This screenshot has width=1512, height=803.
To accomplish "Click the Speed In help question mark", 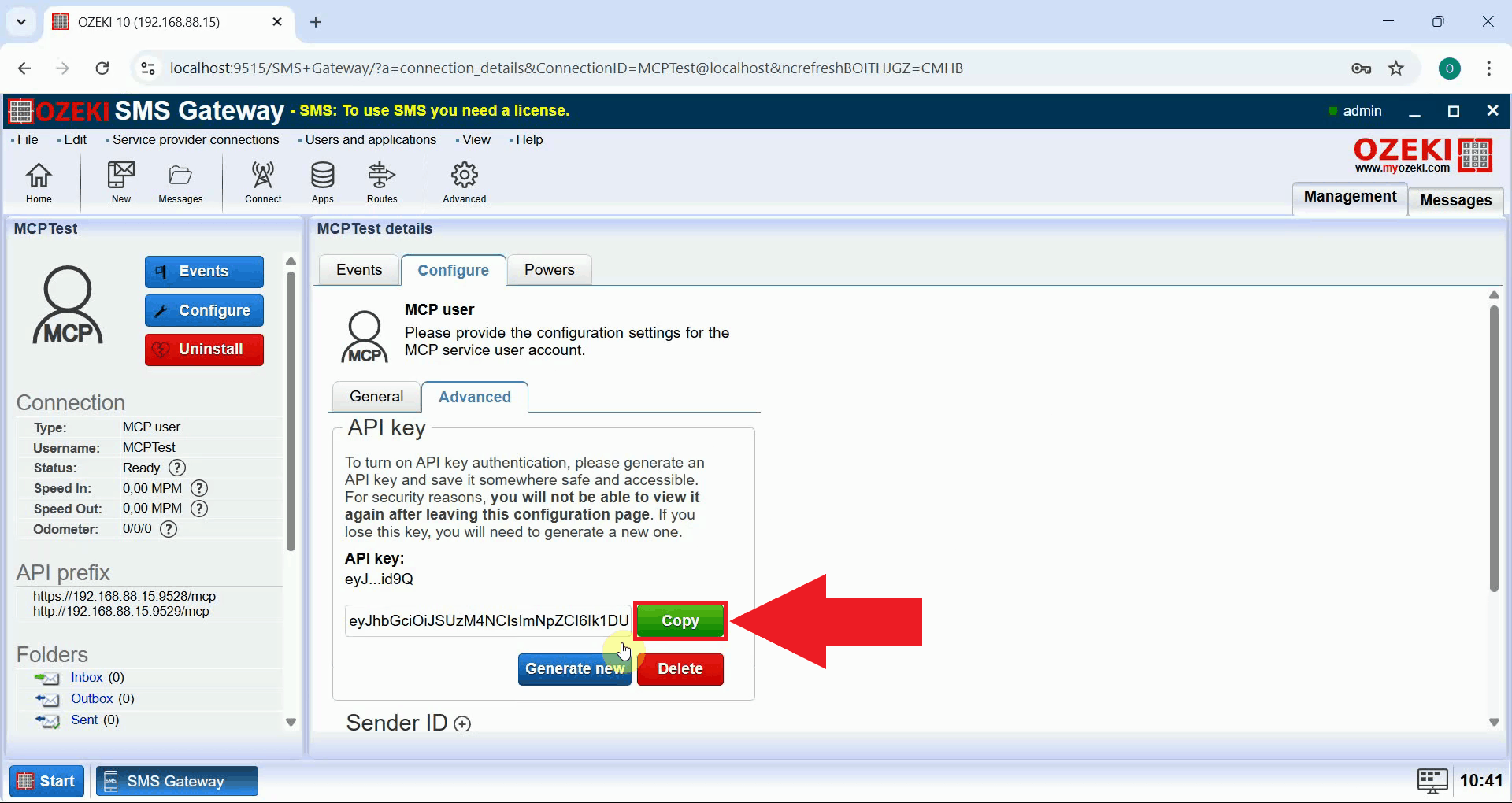I will click(x=198, y=488).
